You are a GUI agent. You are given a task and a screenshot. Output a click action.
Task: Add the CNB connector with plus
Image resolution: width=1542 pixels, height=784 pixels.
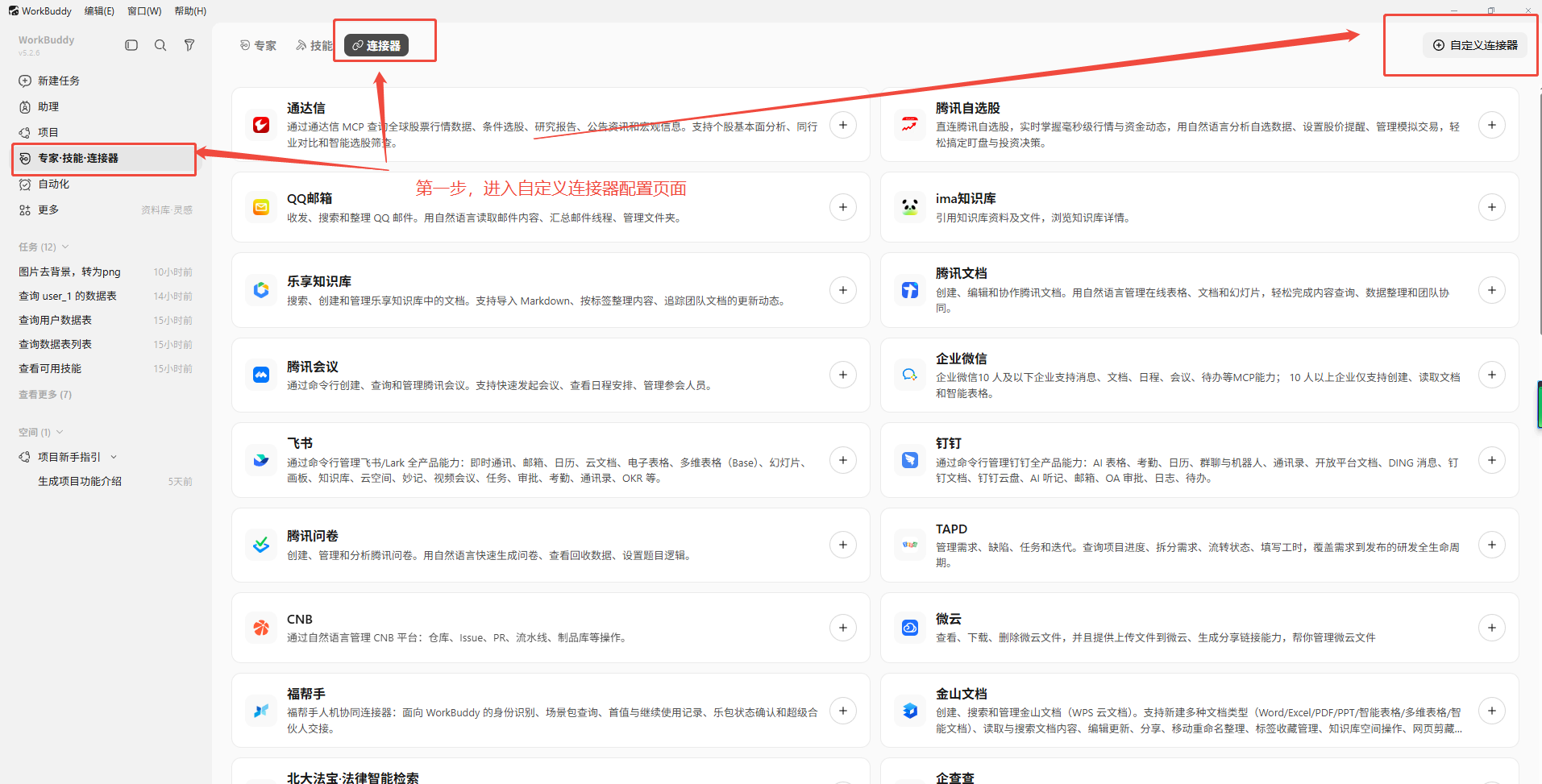pyautogui.click(x=843, y=628)
